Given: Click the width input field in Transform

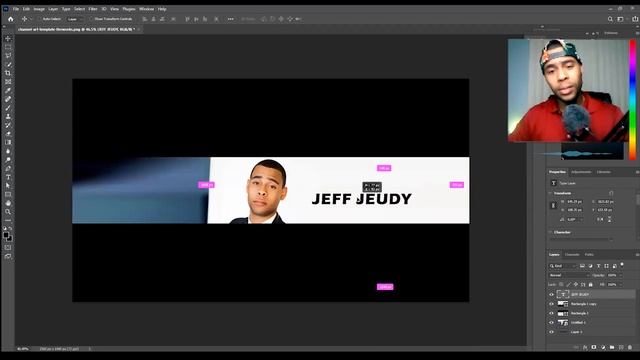Looking at the screenshot, I should pos(575,202).
